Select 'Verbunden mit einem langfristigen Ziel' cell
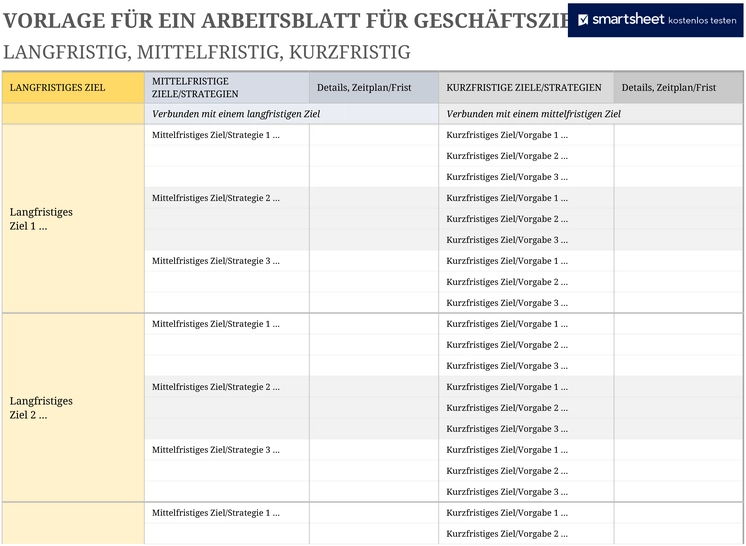 coord(292,114)
